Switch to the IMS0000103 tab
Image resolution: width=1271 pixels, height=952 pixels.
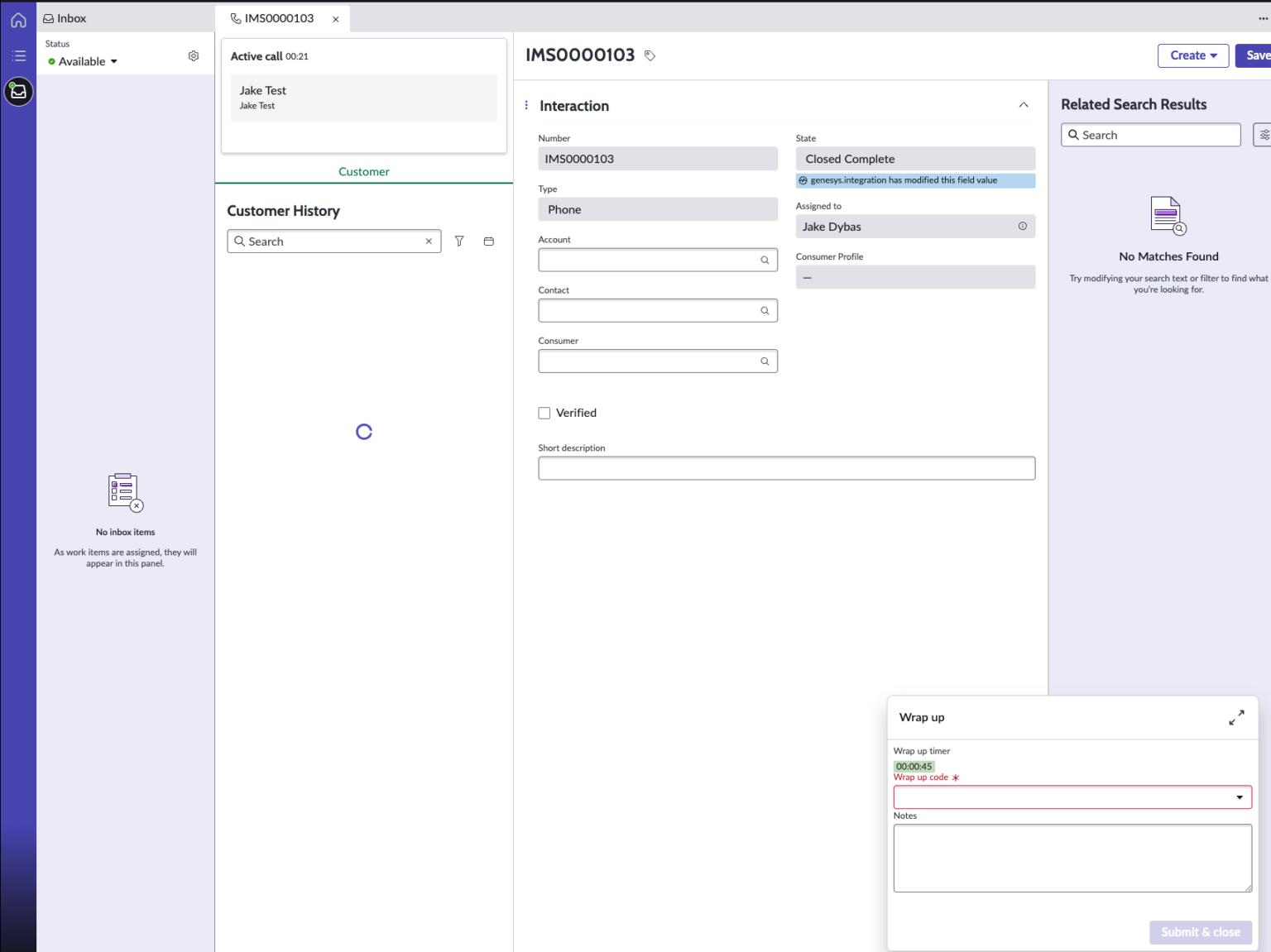pyautogui.click(x=278, y=17)
